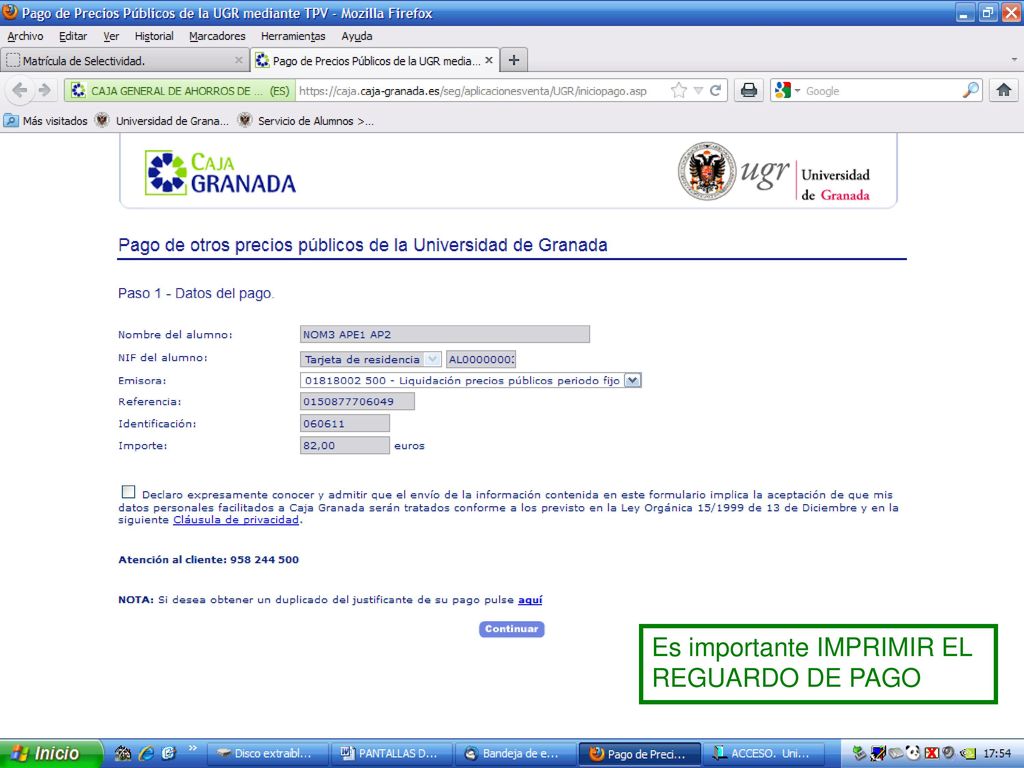The image size is (1024, 768).
Task: Open the site identity CAJA GENERAL DE AHORROS badge
Action: point(180,91)
